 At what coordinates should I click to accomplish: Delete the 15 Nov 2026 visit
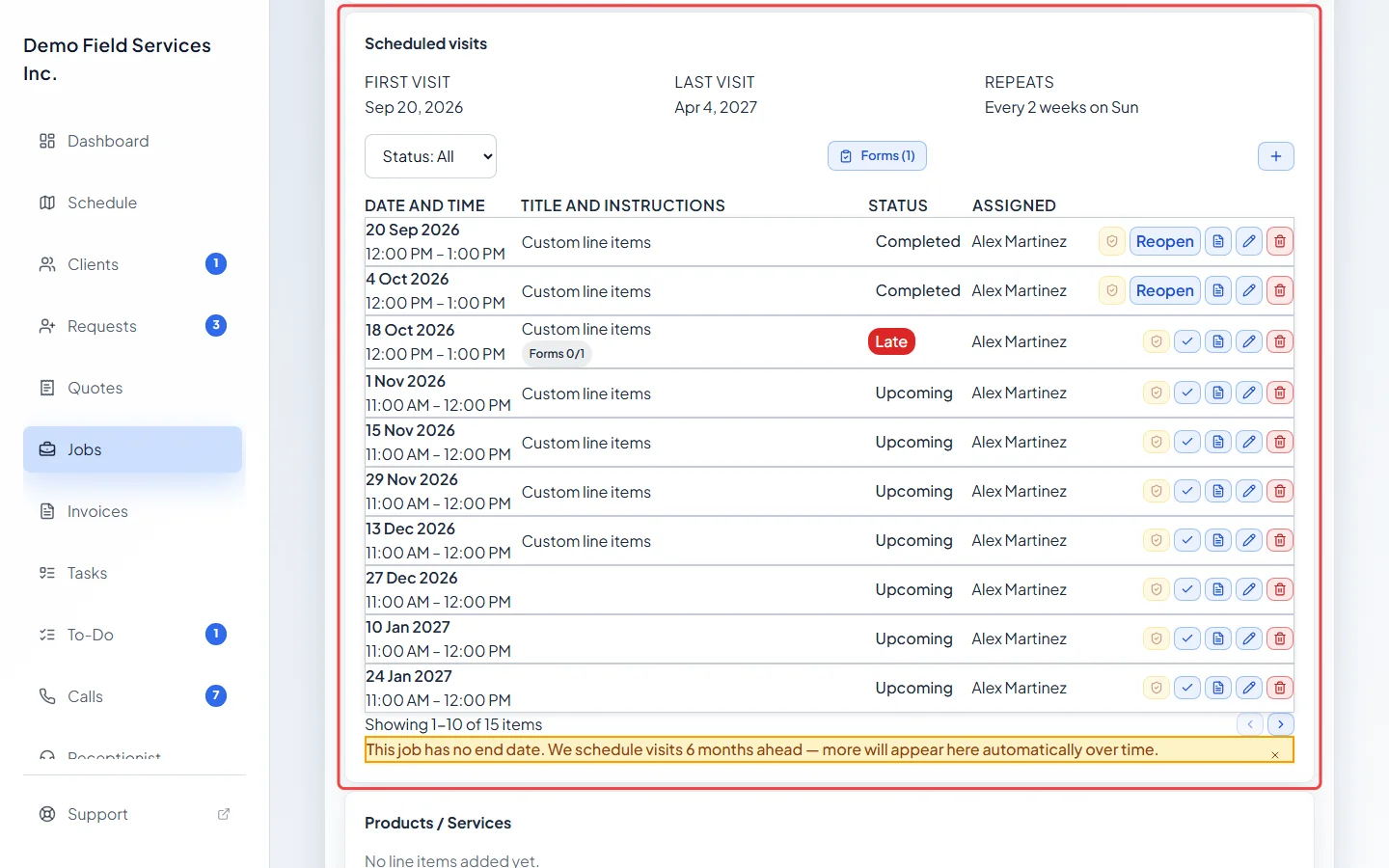point(1280,442)
